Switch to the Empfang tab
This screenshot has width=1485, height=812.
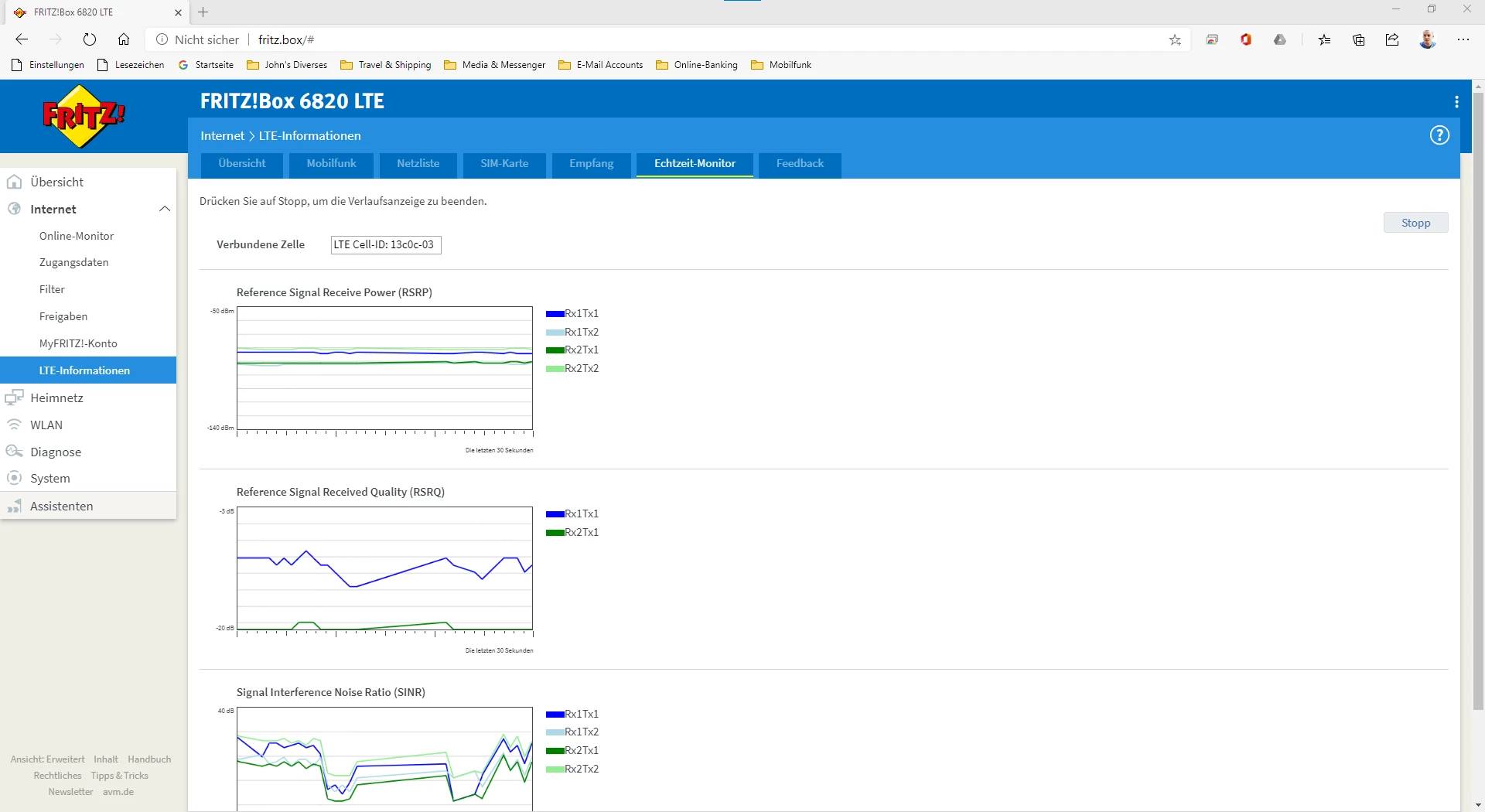[591, 164]
